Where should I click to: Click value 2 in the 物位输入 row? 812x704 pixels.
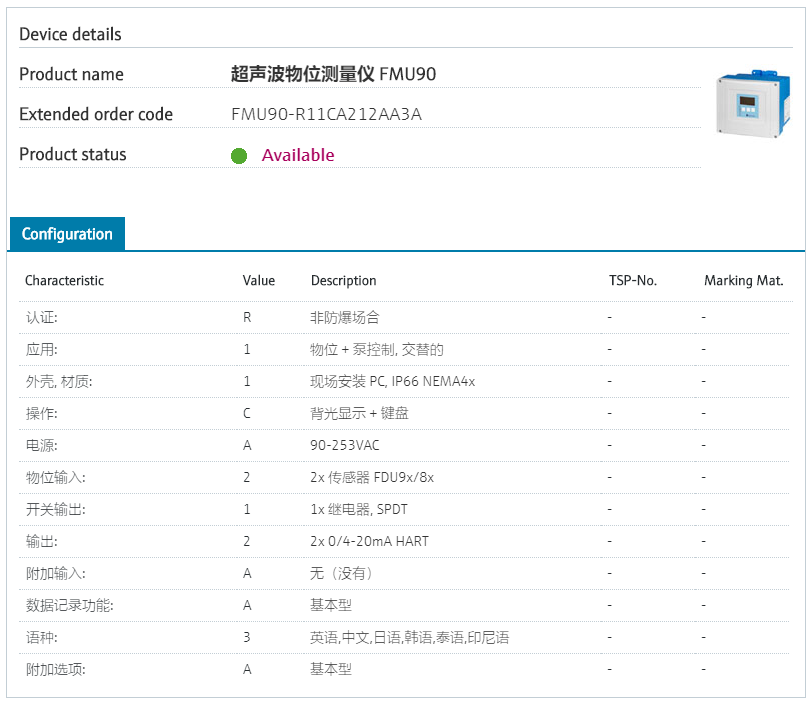(247, 478)
